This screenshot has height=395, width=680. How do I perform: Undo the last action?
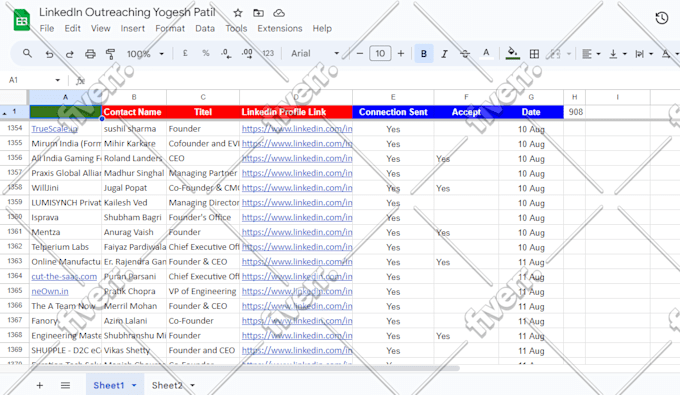[x=49, y=54]
